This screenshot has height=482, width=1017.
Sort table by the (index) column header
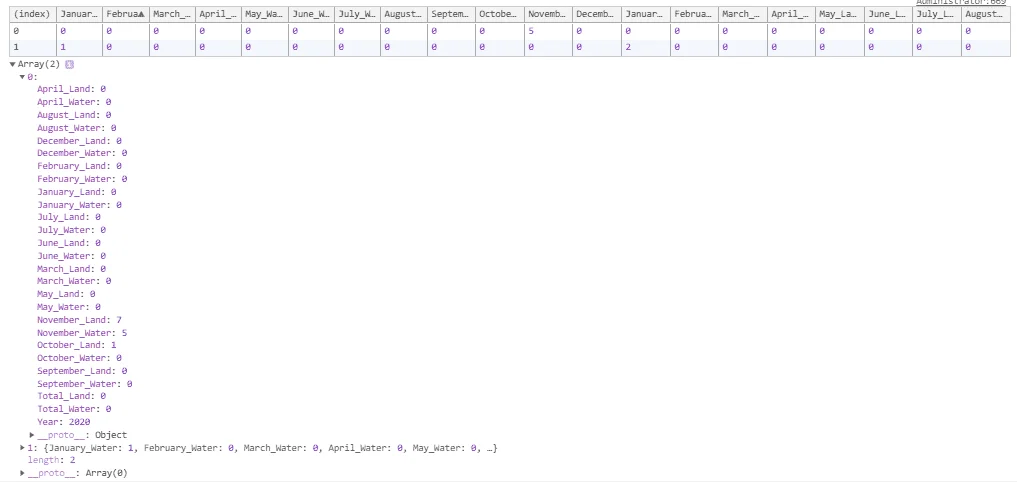click(x=33, y=14)
